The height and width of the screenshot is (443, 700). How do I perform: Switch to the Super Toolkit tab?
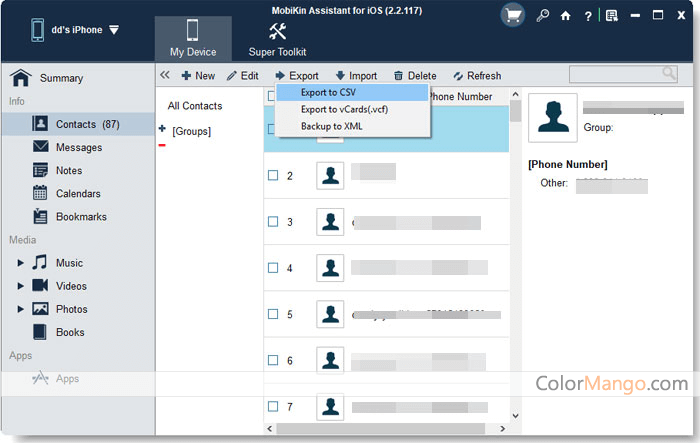point(277,38)
